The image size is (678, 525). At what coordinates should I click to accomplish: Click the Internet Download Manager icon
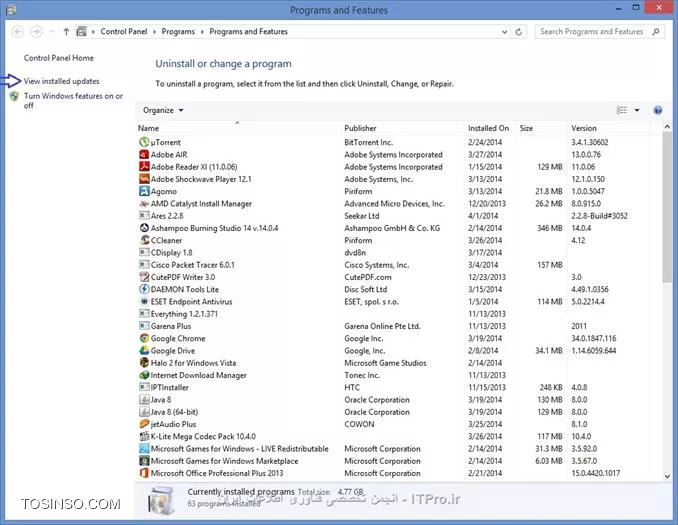click(144, 375)
